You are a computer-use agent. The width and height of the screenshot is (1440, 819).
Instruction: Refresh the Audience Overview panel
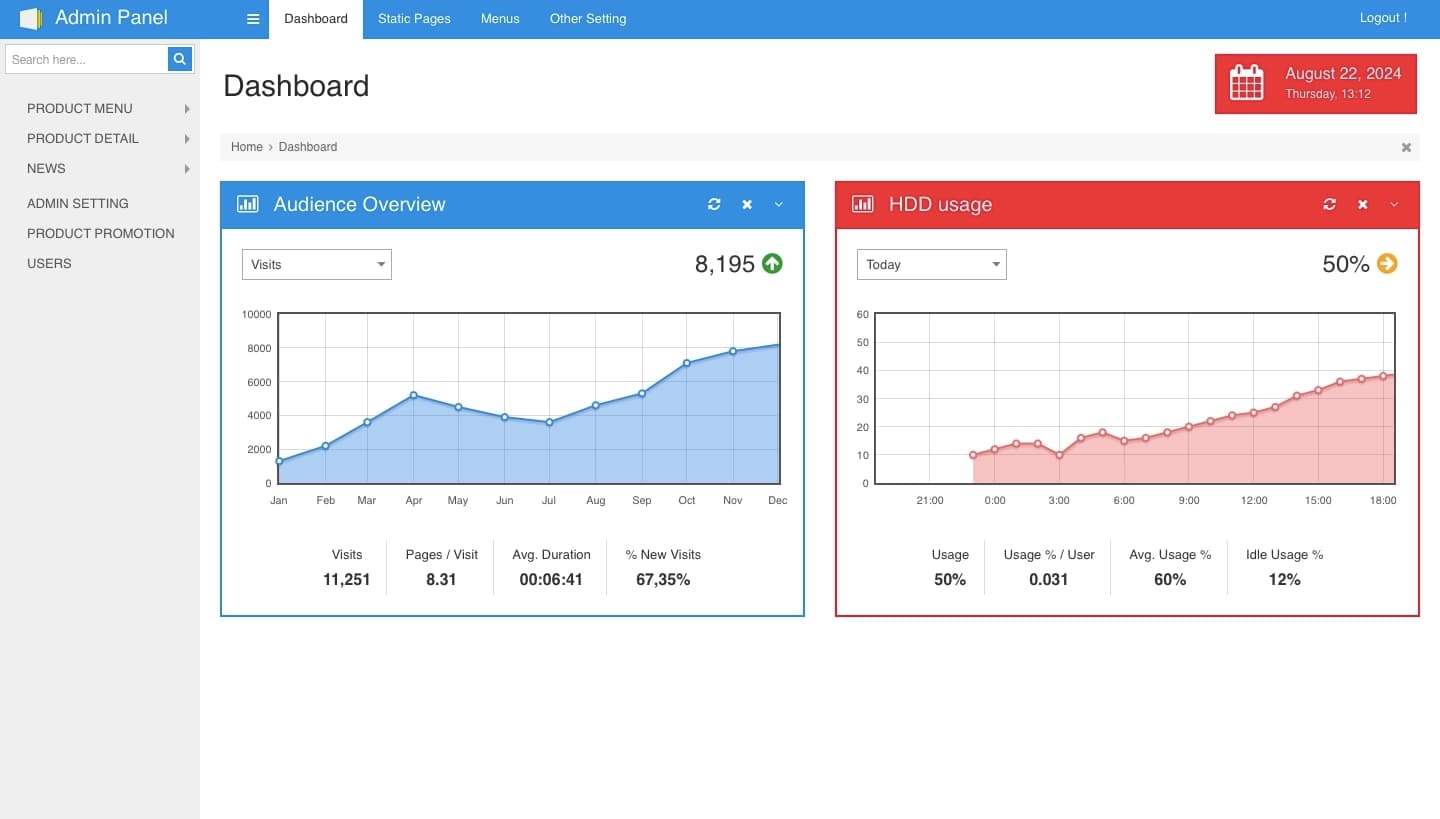(x=714, y=204)
